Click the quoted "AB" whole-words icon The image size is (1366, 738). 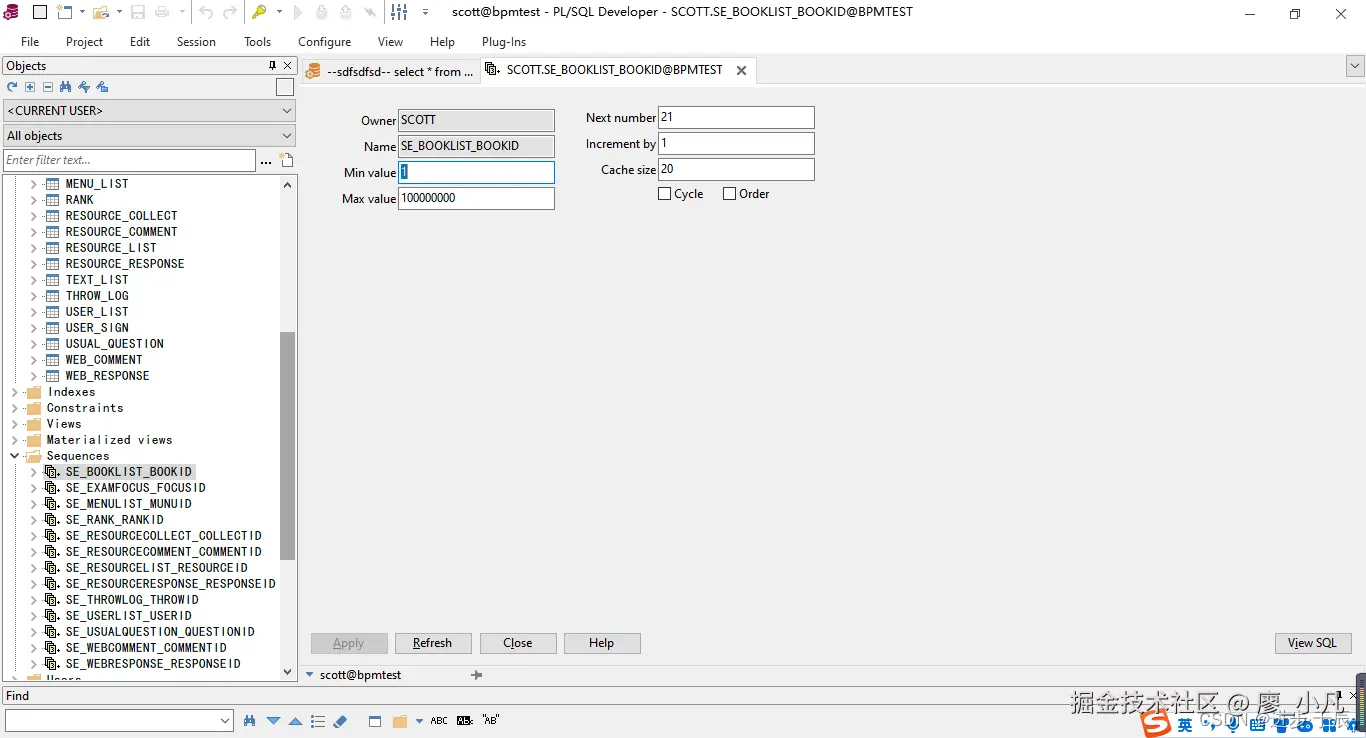coord(491,720)
